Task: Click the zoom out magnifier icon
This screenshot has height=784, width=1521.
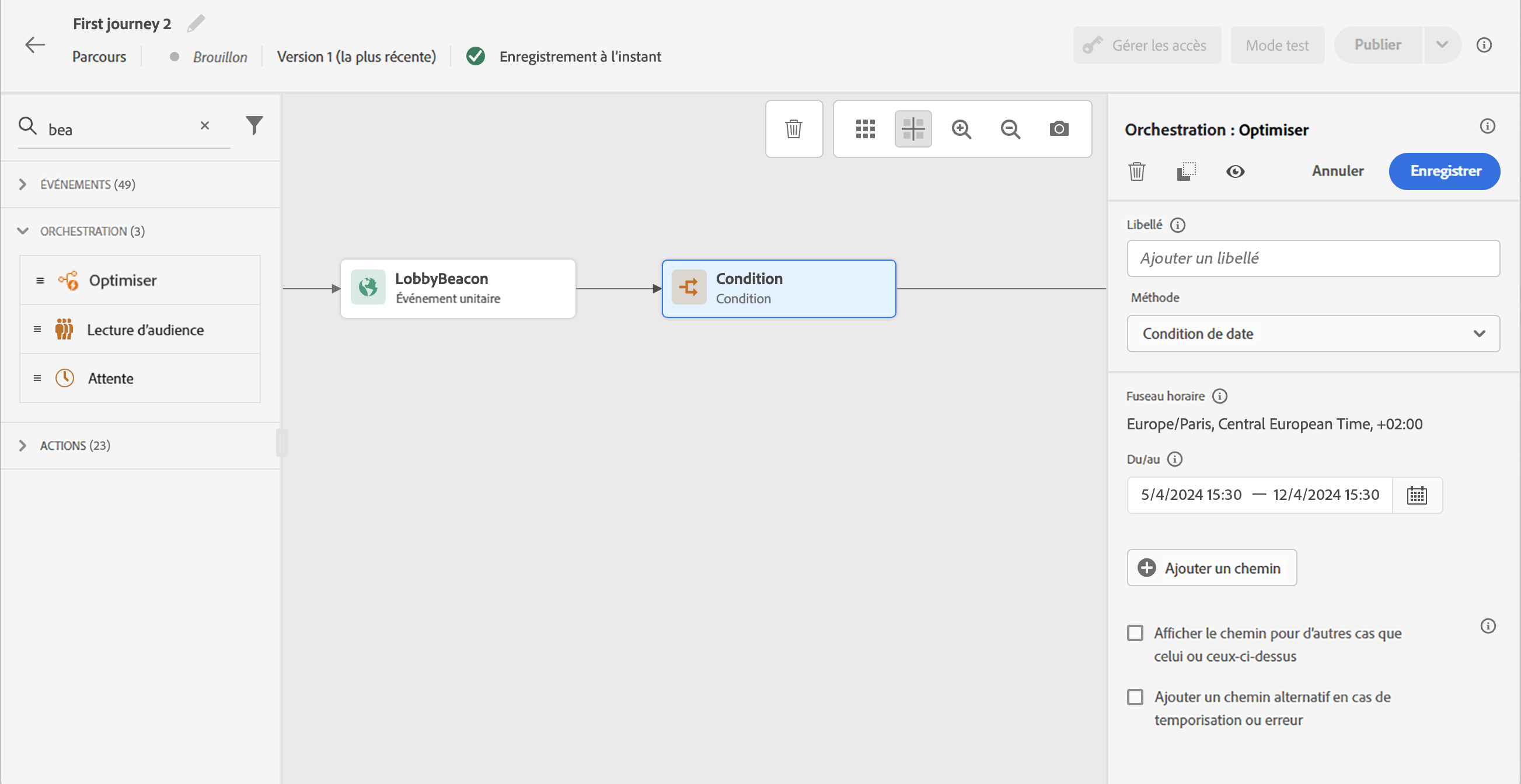Action: pyautogui.click(x=1010, y=128)
